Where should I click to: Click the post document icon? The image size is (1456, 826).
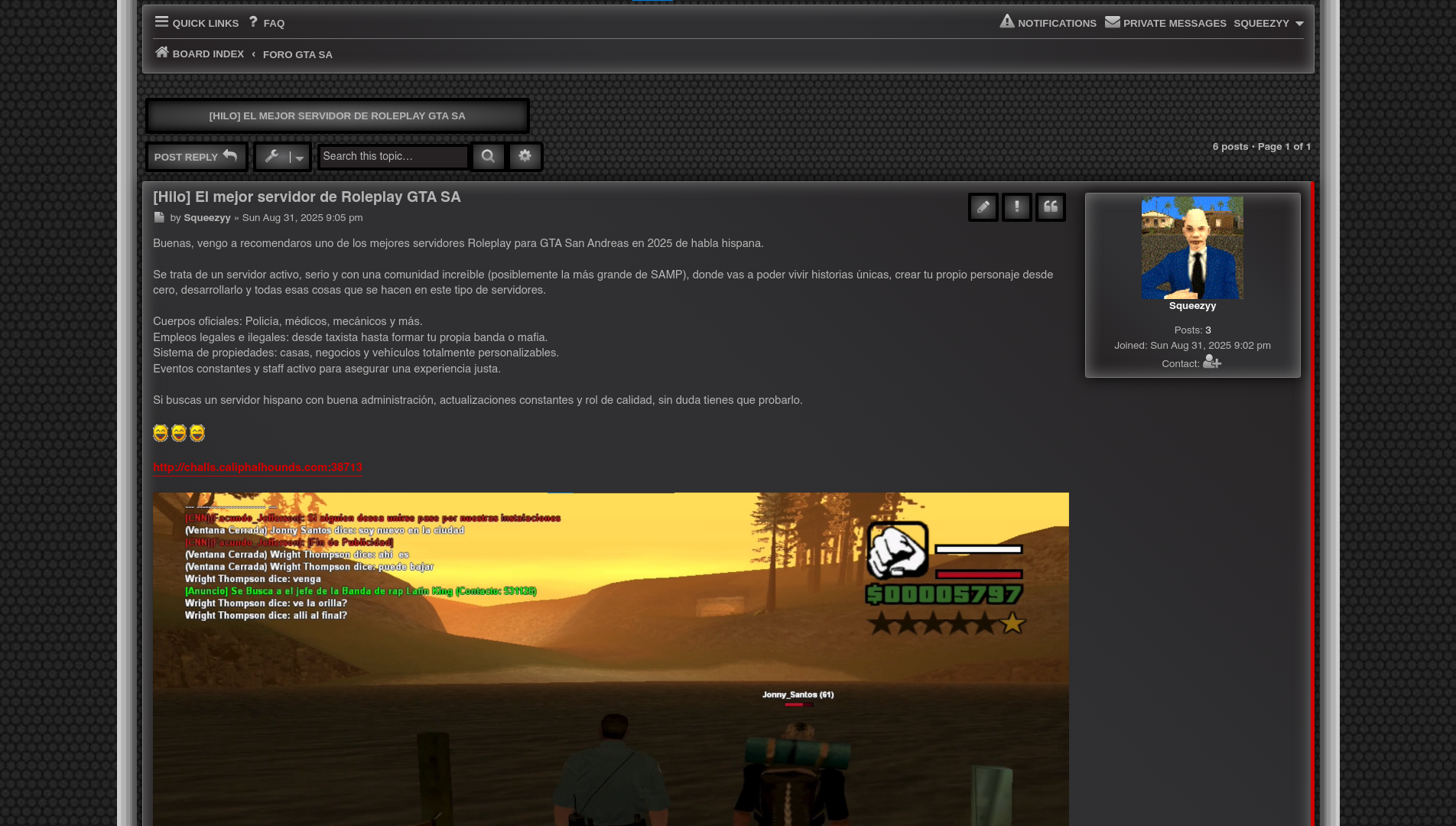pyautogui.click(x=159, y=218)
